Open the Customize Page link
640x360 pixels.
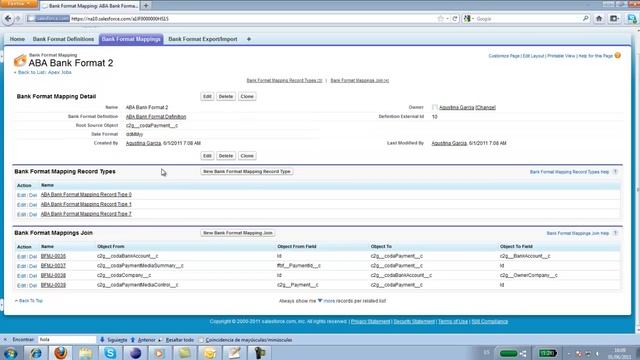(x=504, y=56)
